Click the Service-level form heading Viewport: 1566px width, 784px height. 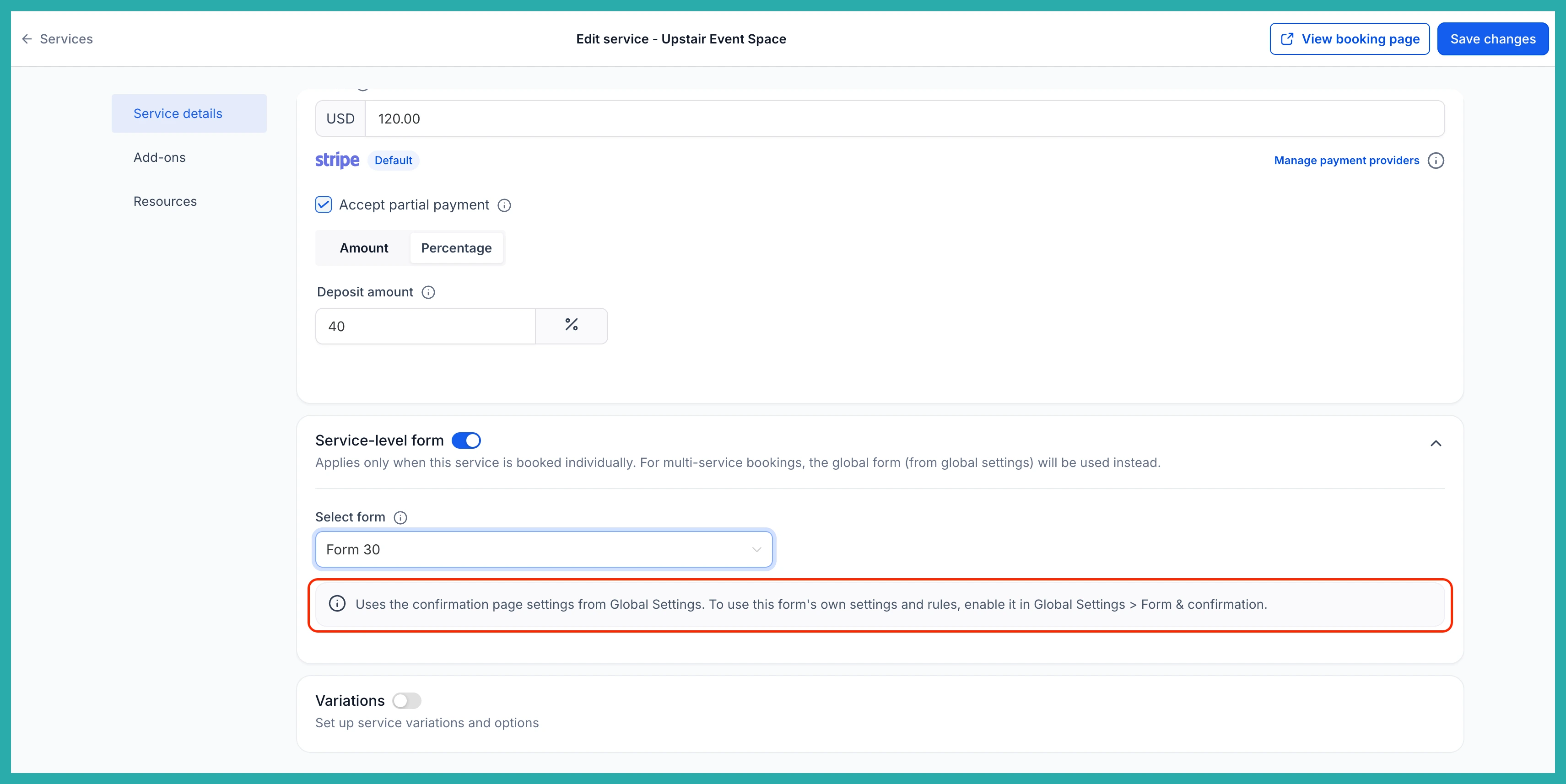click(379, 440)
